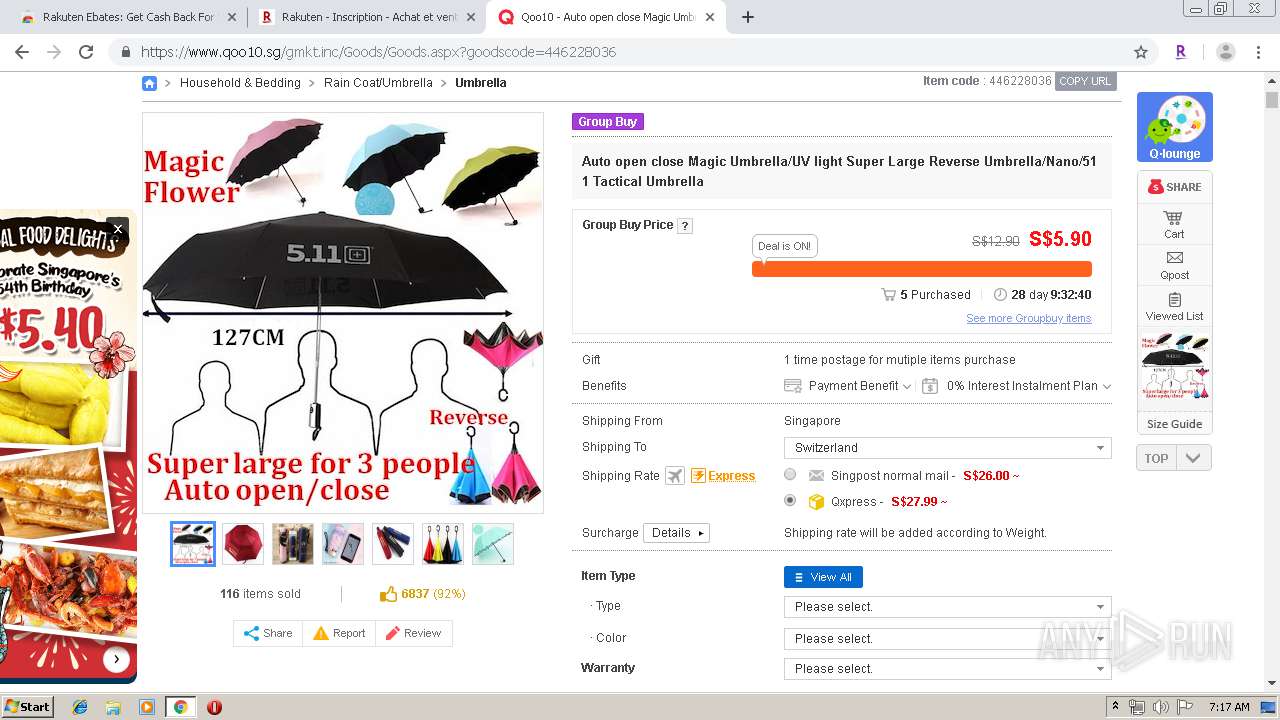Screen dimensions: 1280x720
Task: Click the Group Buy Price help question mark
Action: point(685,226)
